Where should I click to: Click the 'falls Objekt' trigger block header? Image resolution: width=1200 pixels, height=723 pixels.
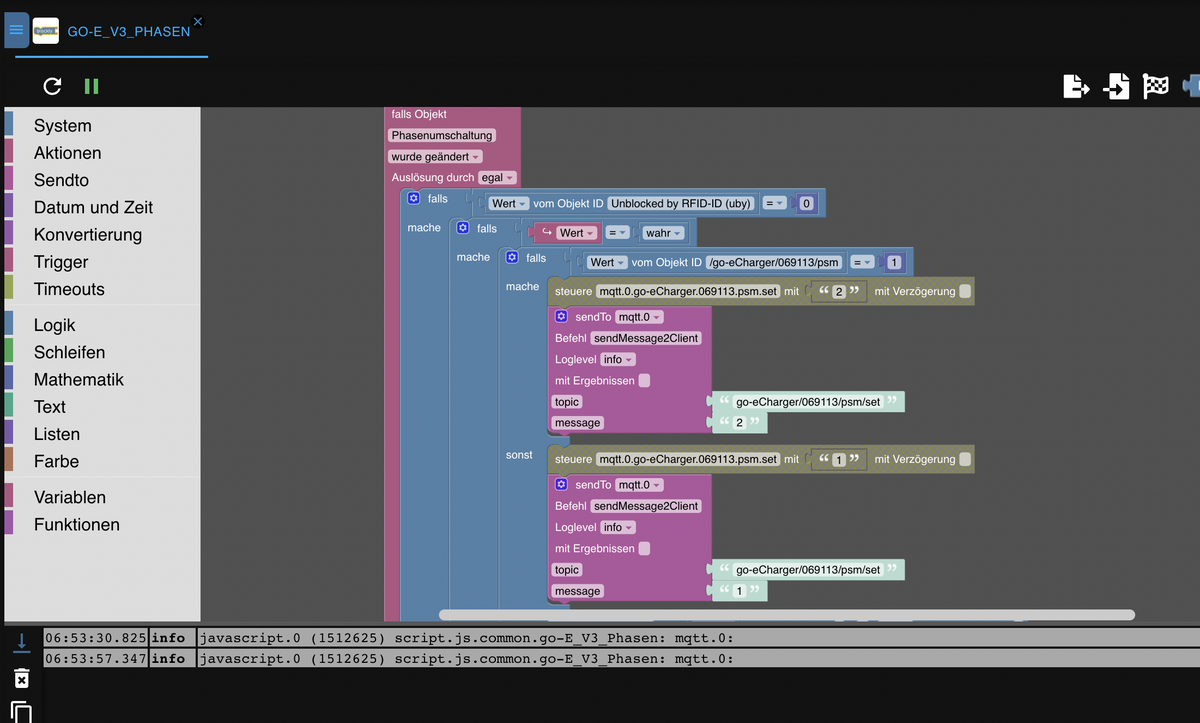click(x=419, y=114)
